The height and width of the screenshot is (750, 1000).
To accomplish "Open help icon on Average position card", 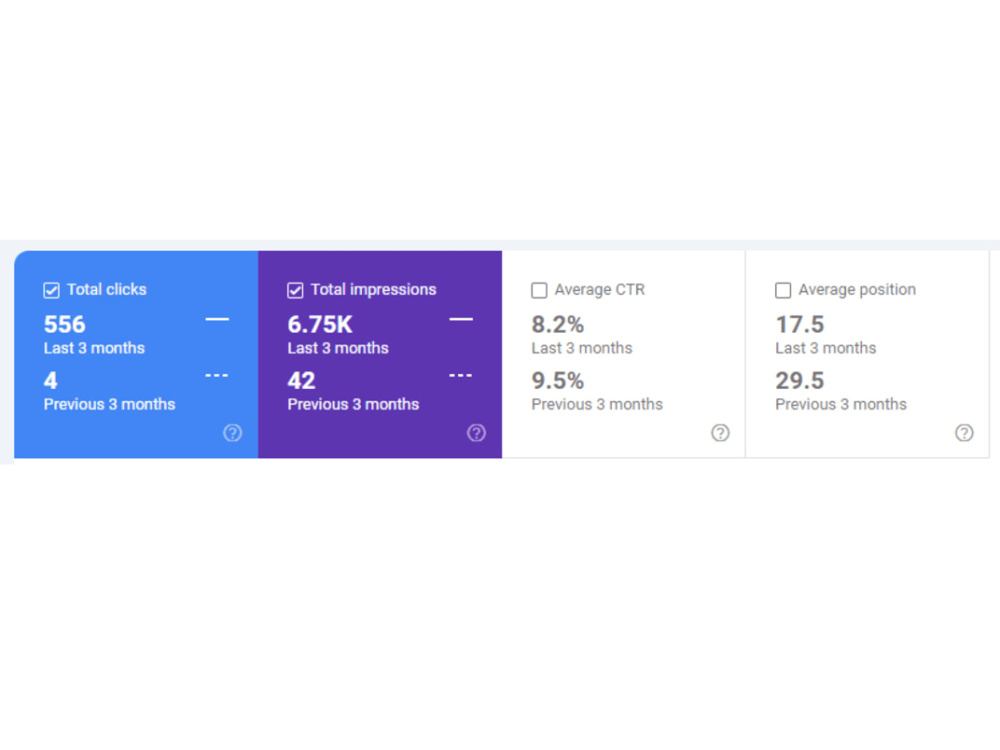I will coord(964,433).
